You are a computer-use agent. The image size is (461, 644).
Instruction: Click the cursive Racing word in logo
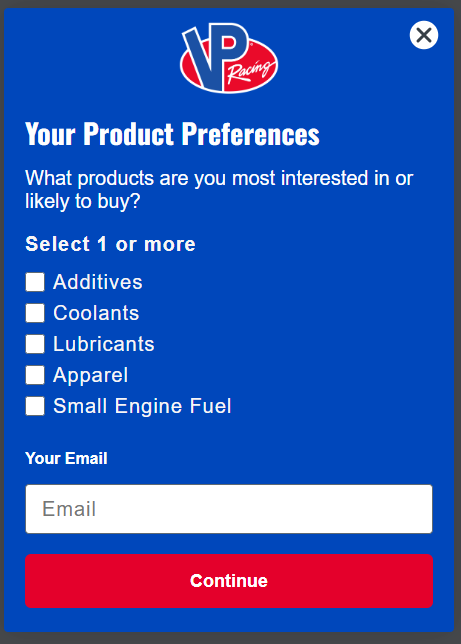pyautogui.click(x=251, y=70)
